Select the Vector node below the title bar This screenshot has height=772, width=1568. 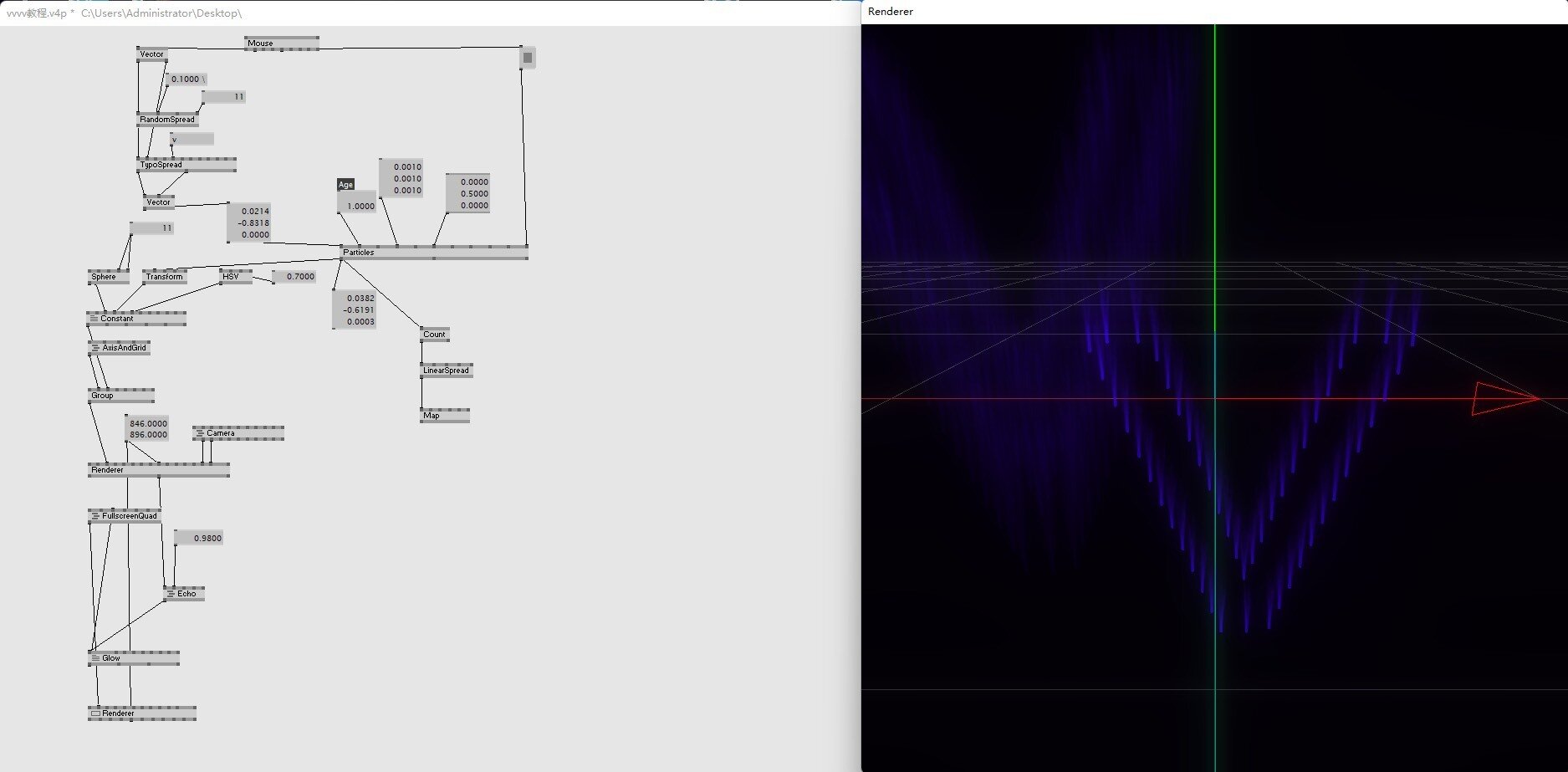click(152, 54)
